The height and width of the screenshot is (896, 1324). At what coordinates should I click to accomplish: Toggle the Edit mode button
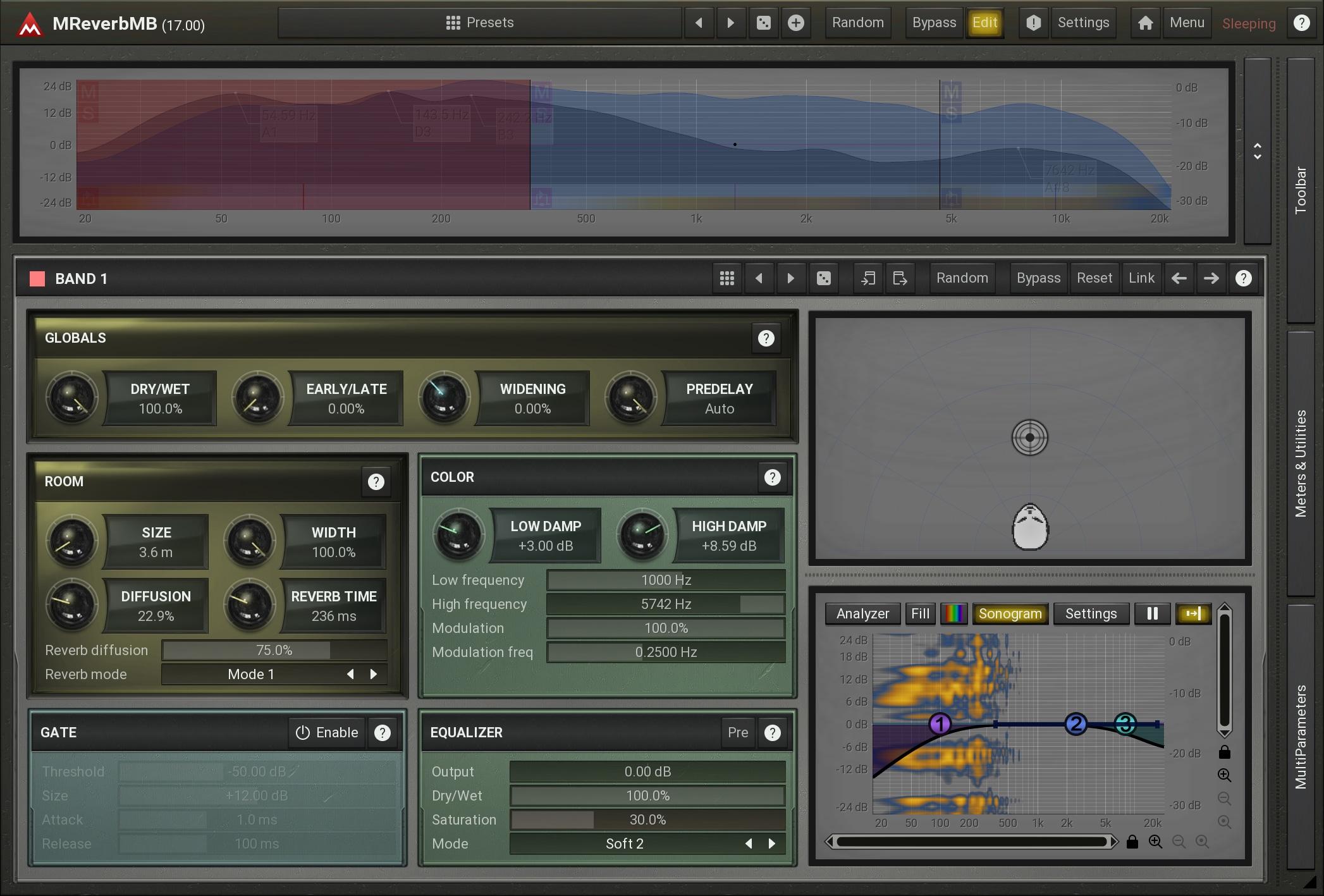[x=984, y=23]
